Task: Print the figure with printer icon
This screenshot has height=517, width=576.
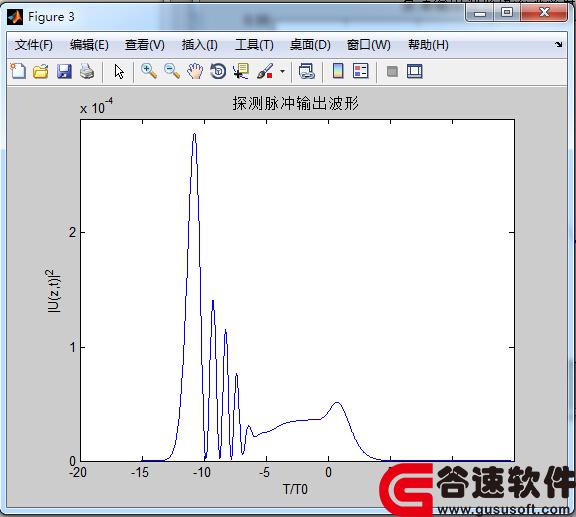Action: (87, 71)
